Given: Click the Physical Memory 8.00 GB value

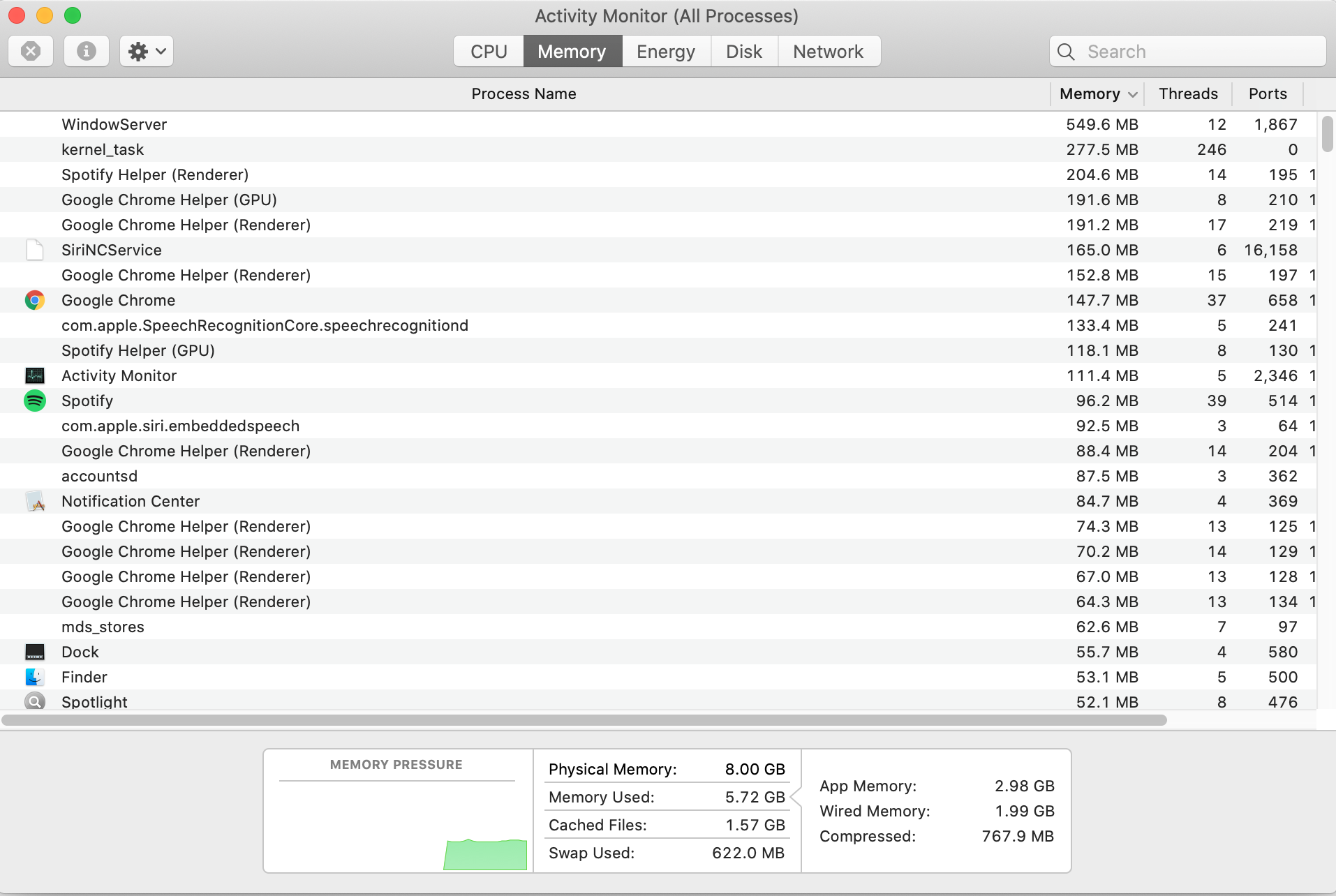Looking at the screenshot, I should coord(755,769).
